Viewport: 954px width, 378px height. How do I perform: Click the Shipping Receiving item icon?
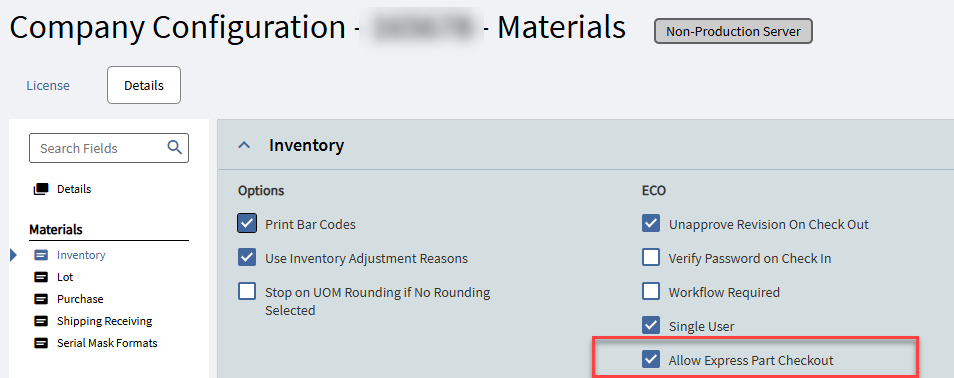pyautogui.click(x=41, y=321)
